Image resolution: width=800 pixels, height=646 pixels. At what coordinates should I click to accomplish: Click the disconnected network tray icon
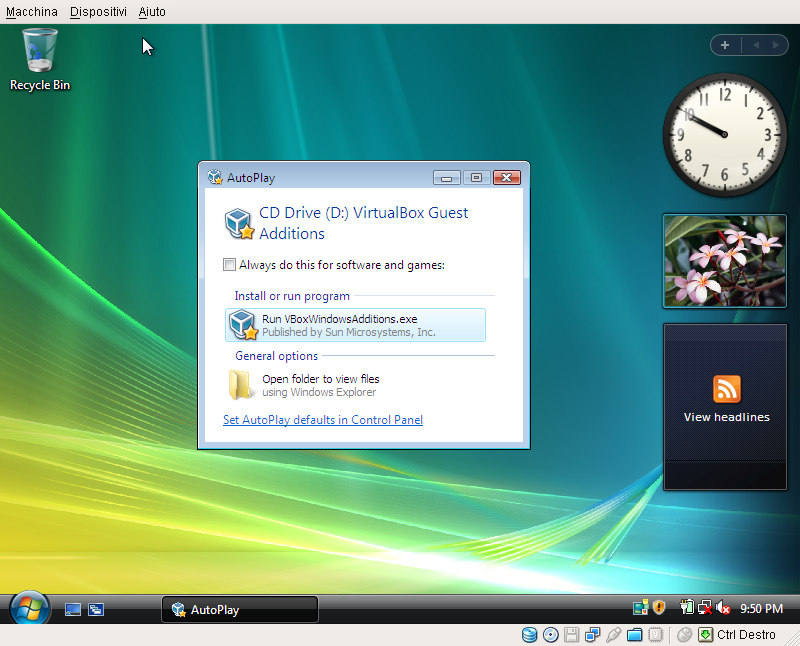(704, 608)
